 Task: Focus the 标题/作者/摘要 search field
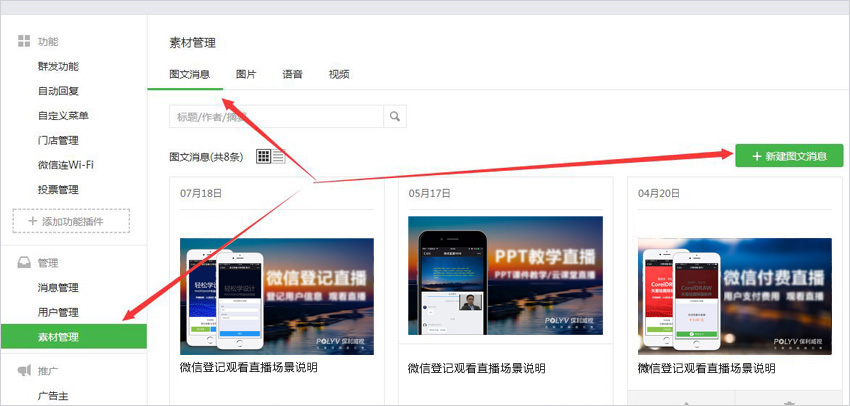(x=275, y=117)
